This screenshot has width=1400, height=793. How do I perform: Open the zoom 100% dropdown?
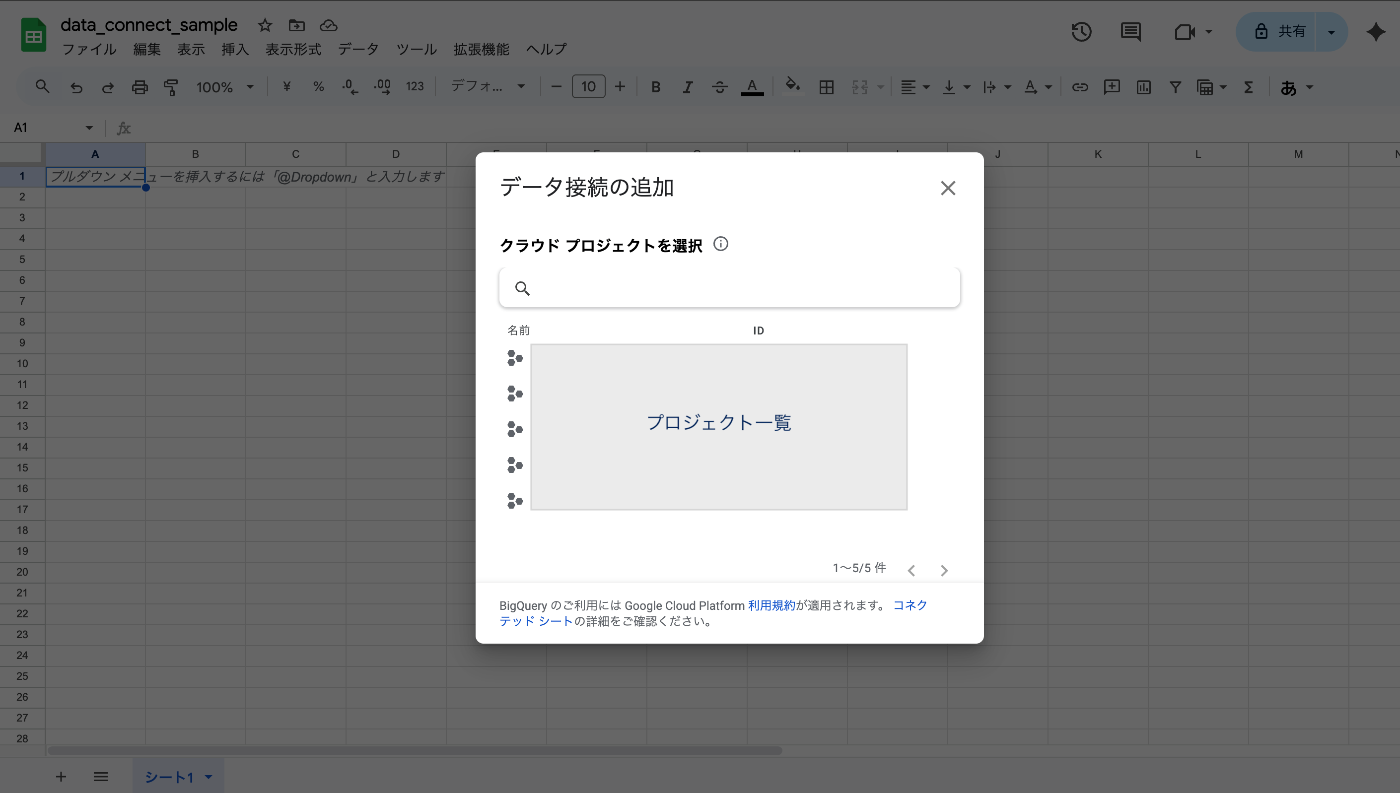[x=225, y=87]
